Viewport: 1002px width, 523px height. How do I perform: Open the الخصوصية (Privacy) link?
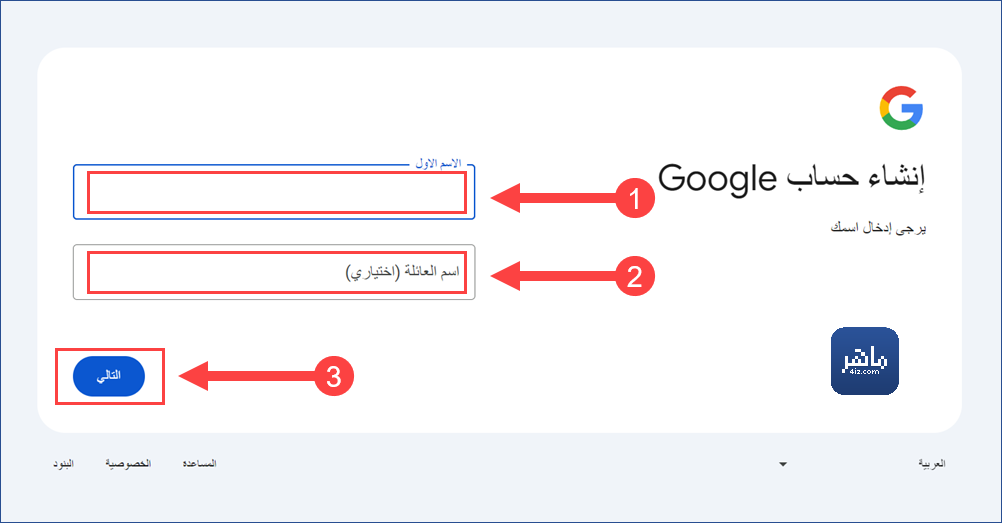pyautogui.click(x=128, y=464)
